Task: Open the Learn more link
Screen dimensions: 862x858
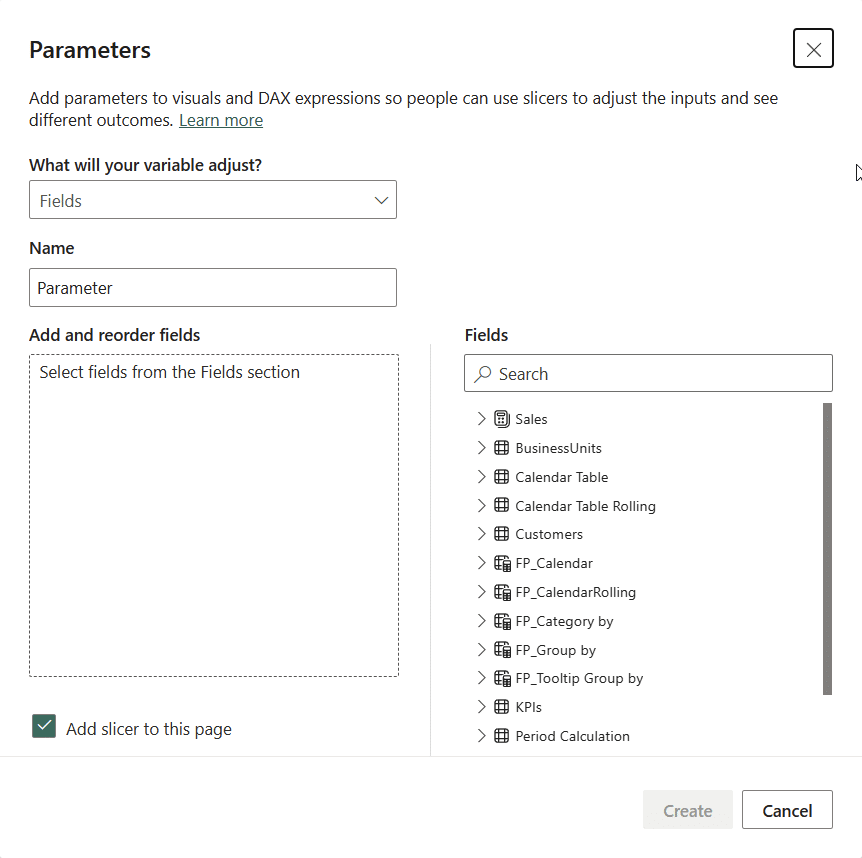Action: coord(220,120)
